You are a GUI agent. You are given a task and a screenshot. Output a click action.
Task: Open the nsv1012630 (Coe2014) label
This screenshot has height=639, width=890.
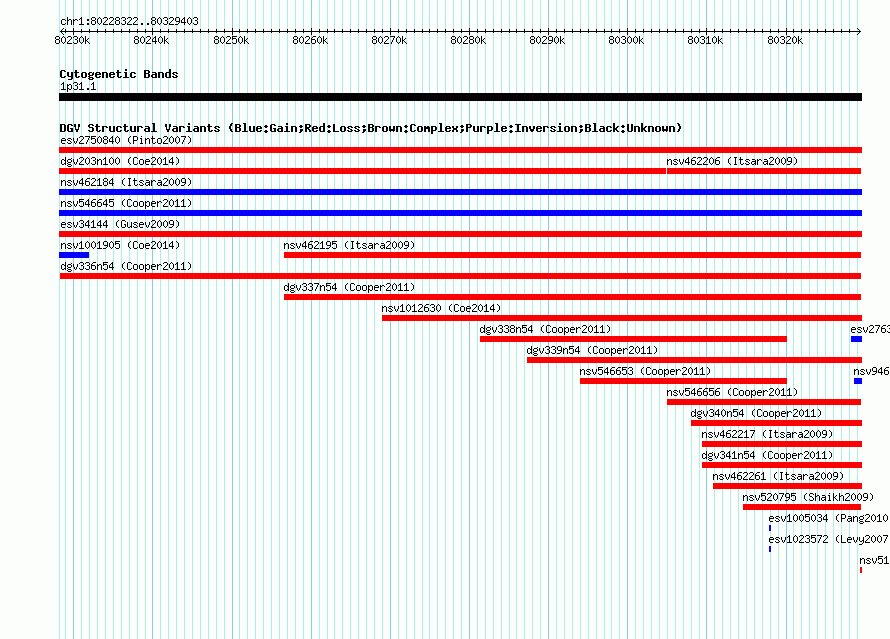pyautogui.click(x=441, y=308)
